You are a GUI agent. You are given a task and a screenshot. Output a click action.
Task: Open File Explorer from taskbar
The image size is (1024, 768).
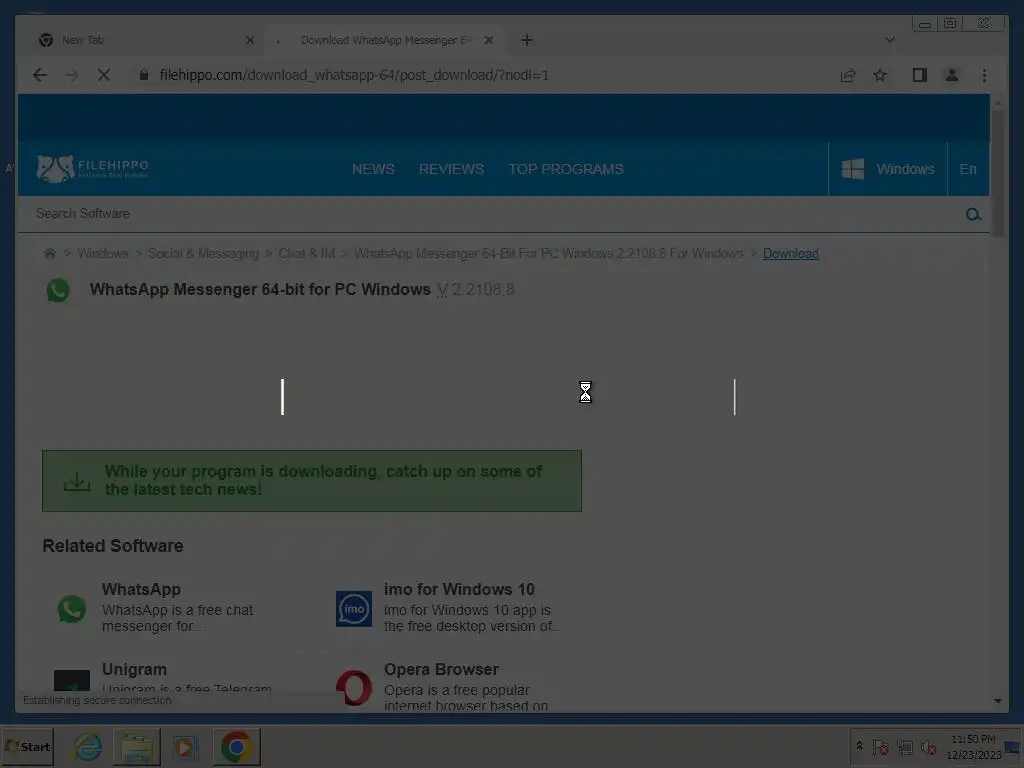(136, 747)
